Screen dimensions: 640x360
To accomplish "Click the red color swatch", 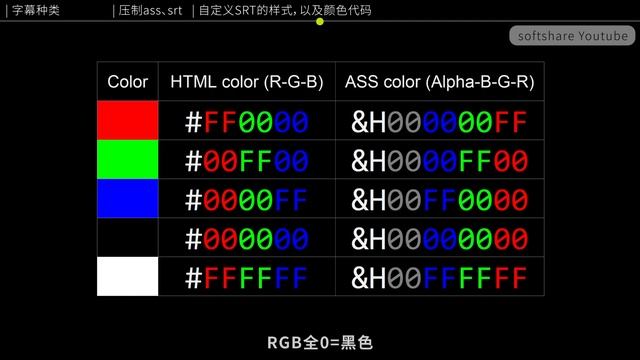I will [x=128, y=120].
